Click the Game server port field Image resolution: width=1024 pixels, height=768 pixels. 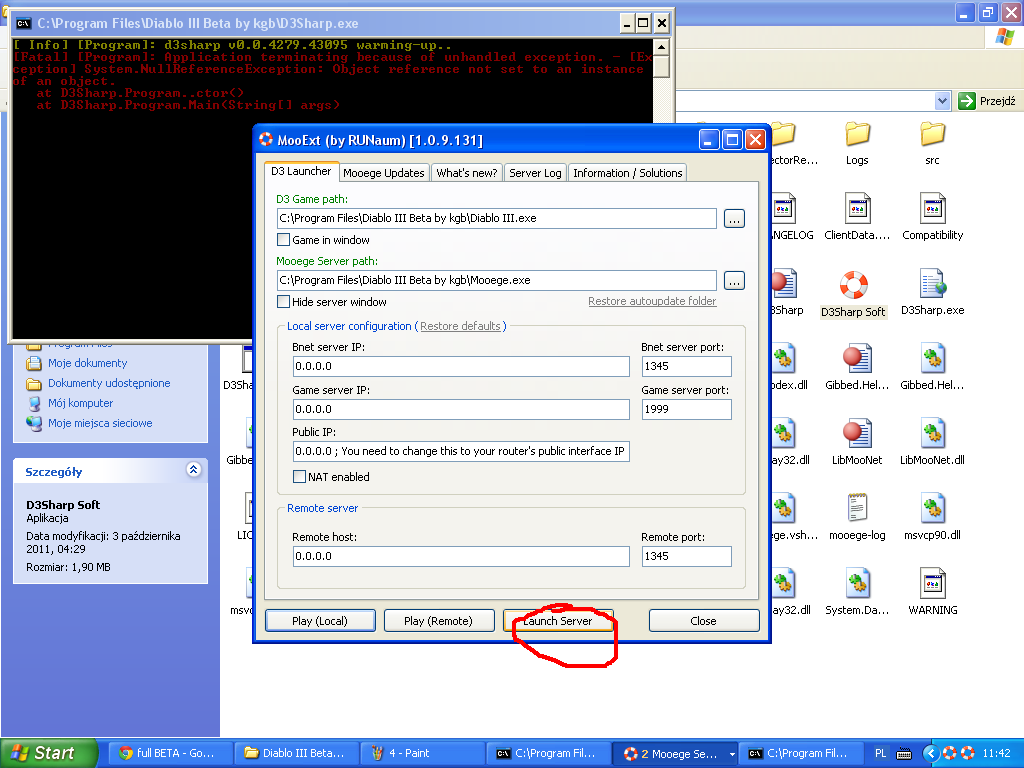click(686, 409)
